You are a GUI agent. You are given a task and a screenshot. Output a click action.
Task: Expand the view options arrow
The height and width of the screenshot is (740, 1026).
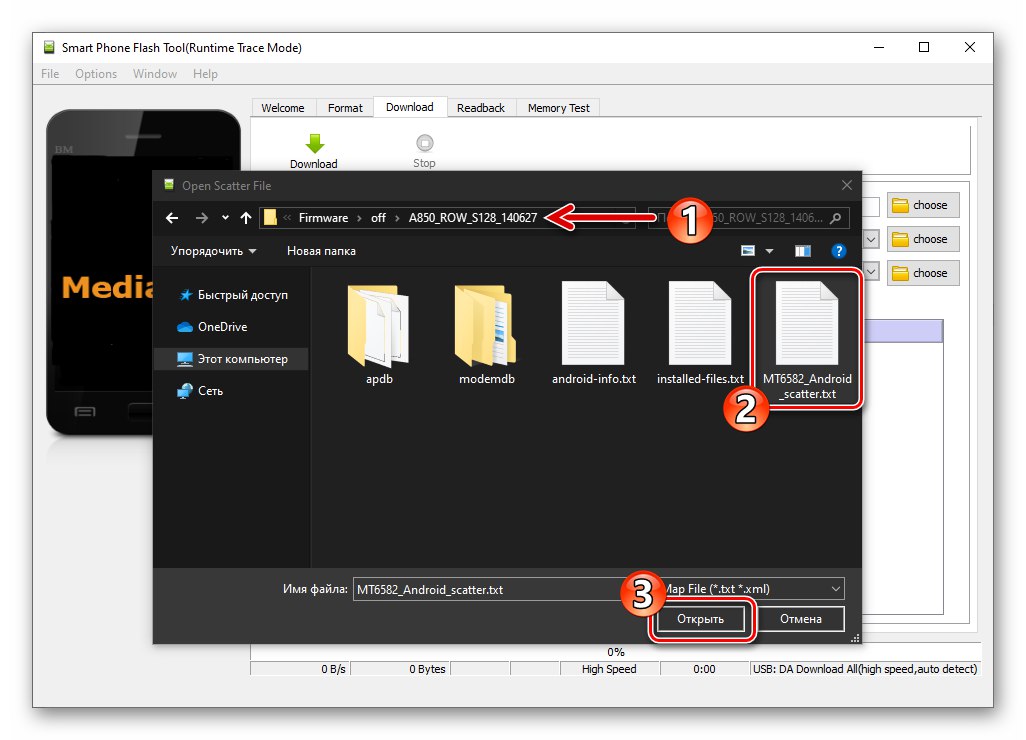point(770,251)
